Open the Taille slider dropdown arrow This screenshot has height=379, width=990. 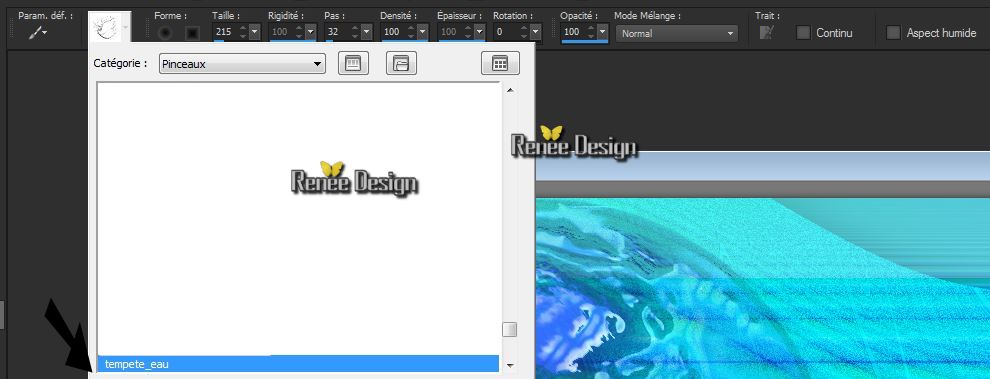point(254,32)
